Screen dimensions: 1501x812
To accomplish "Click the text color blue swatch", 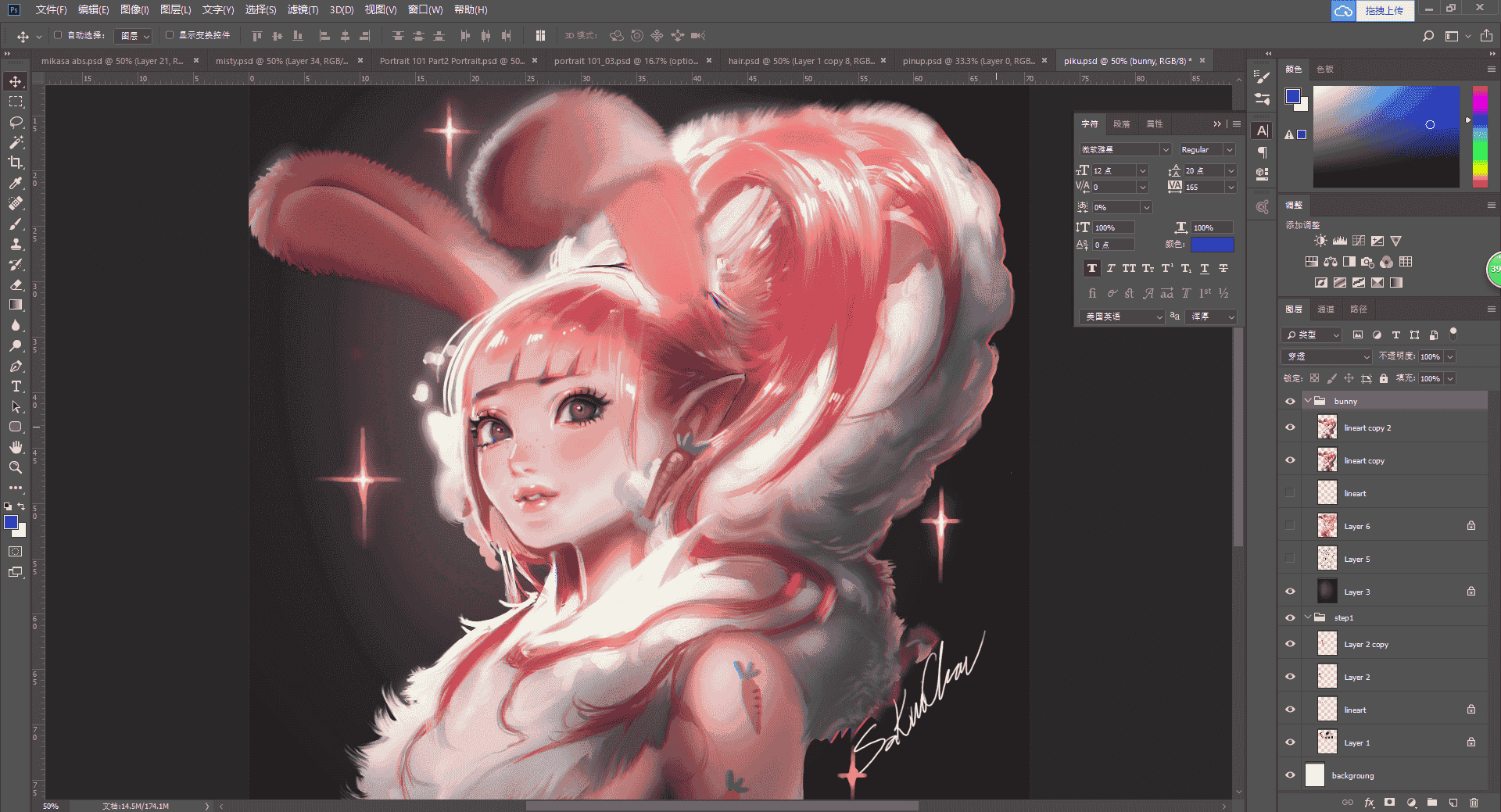I will point(1212,245).
